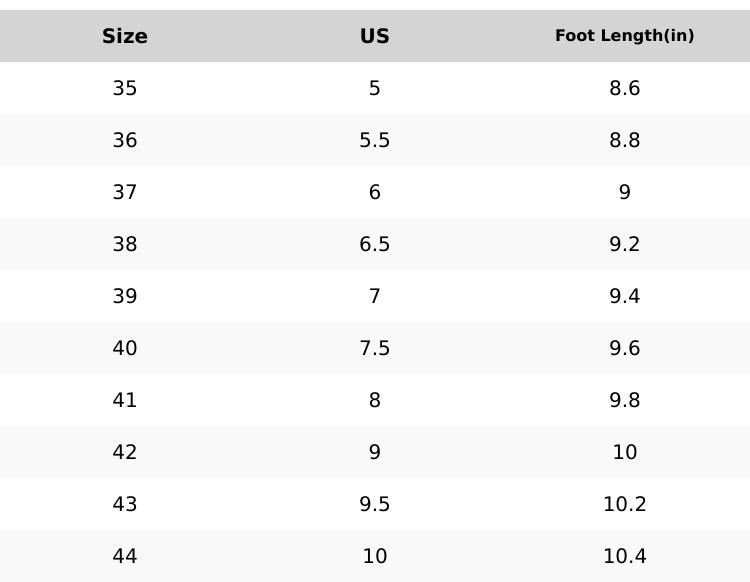The image size is (750, 582).
Task: Click the Foot Length(in) column header
Action: (624, 36)
